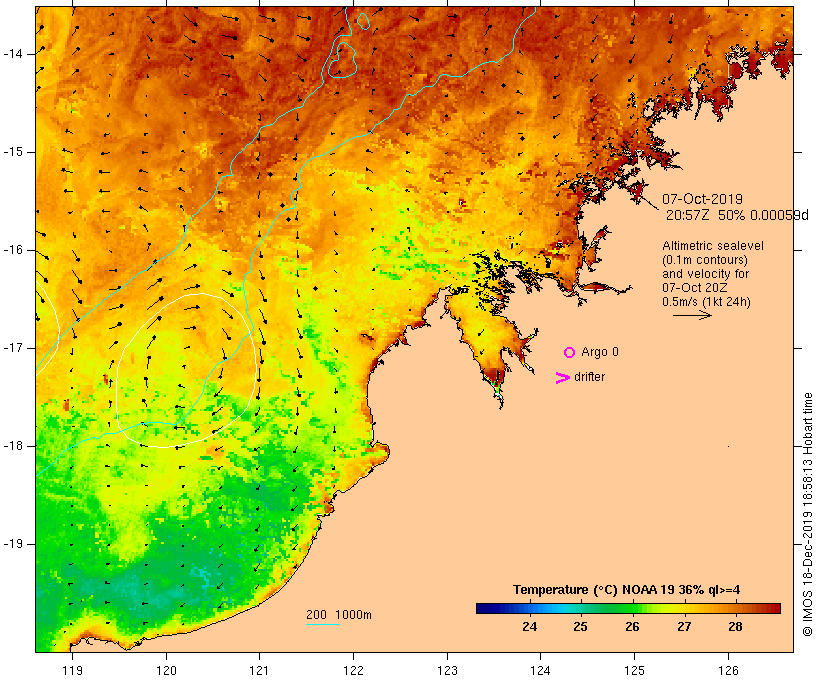Click the 'Temperature (°C) NOAA 19 36% ql>=4' title

point(627,590)
